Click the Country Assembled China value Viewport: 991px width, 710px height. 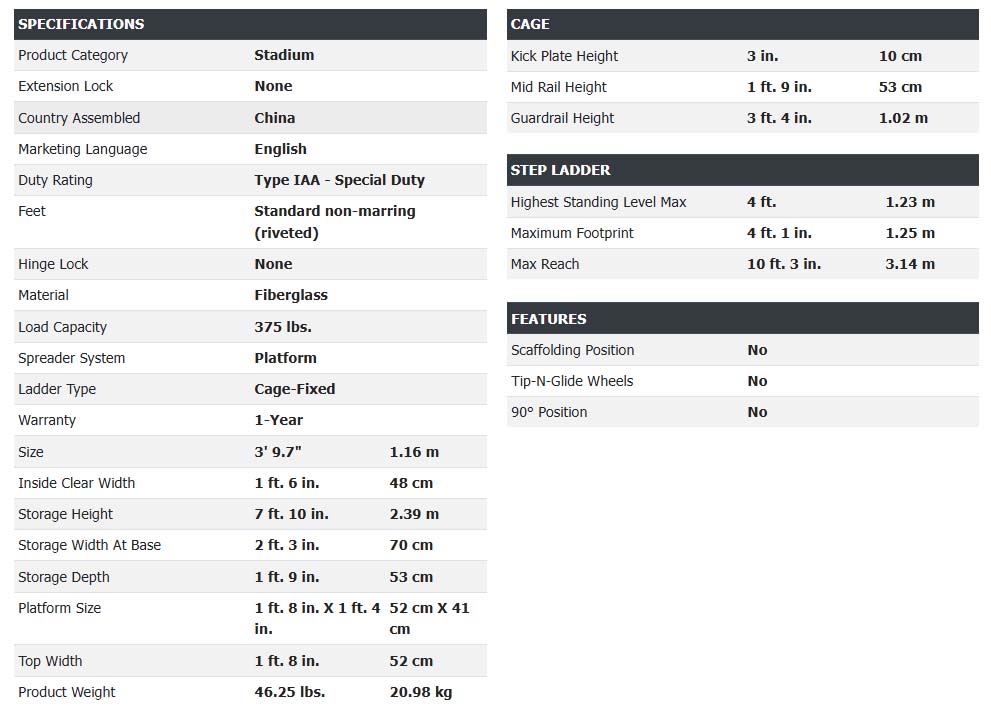pos(275,118)
